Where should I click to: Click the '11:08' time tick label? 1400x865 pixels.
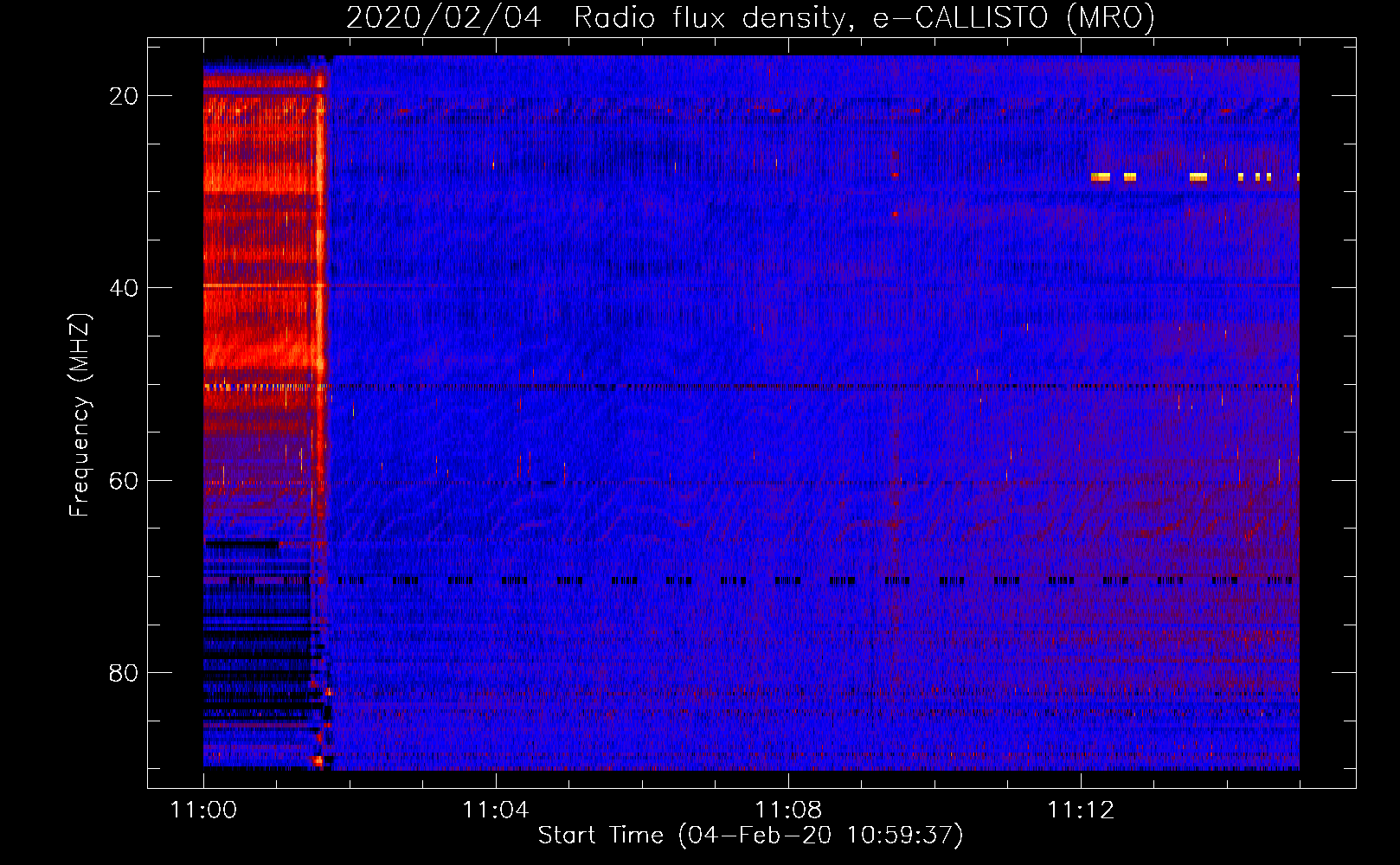click(x=787, y=811)
